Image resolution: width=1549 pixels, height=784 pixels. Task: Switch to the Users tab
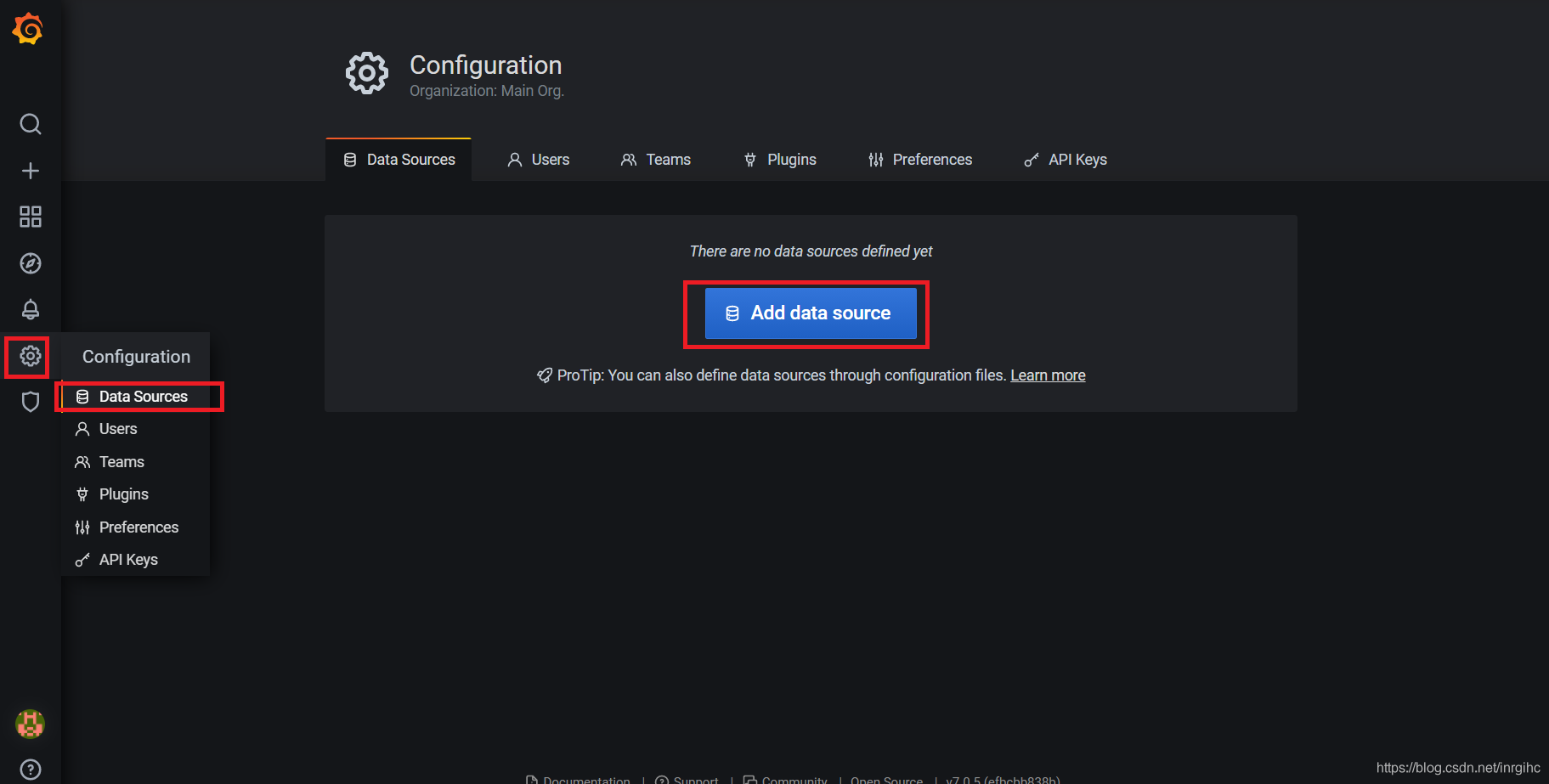point(539,160)
